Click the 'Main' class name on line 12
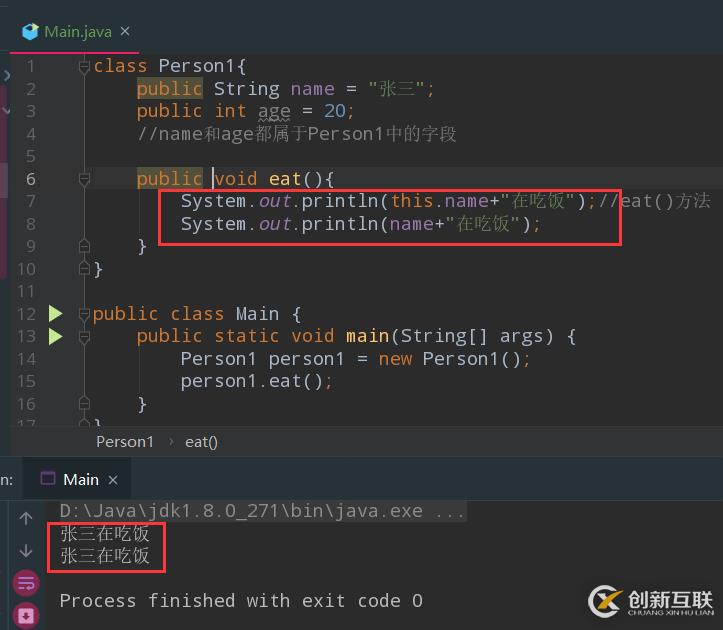 tap(257, 314)
